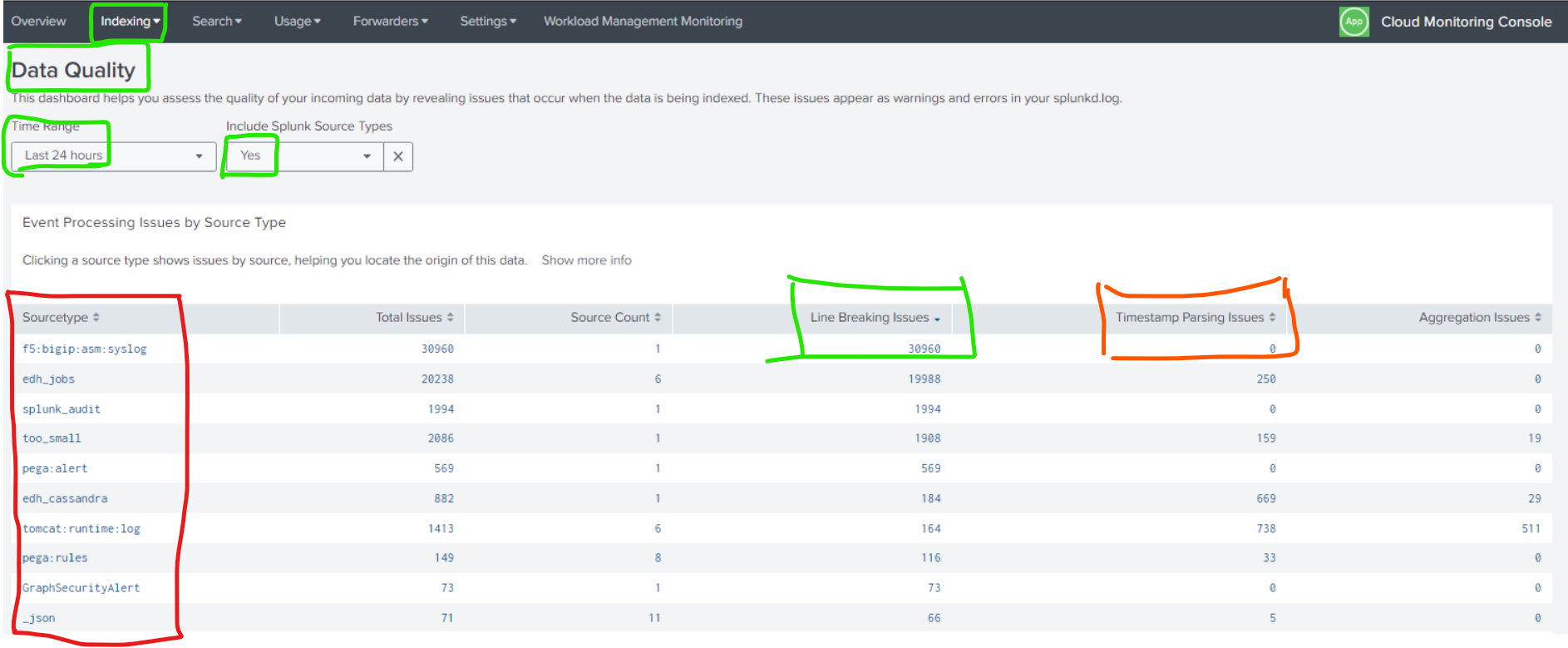Viewport: 1568px width, 648px height.
Task: Expand the Indexing menu
Action: (130, 22)
